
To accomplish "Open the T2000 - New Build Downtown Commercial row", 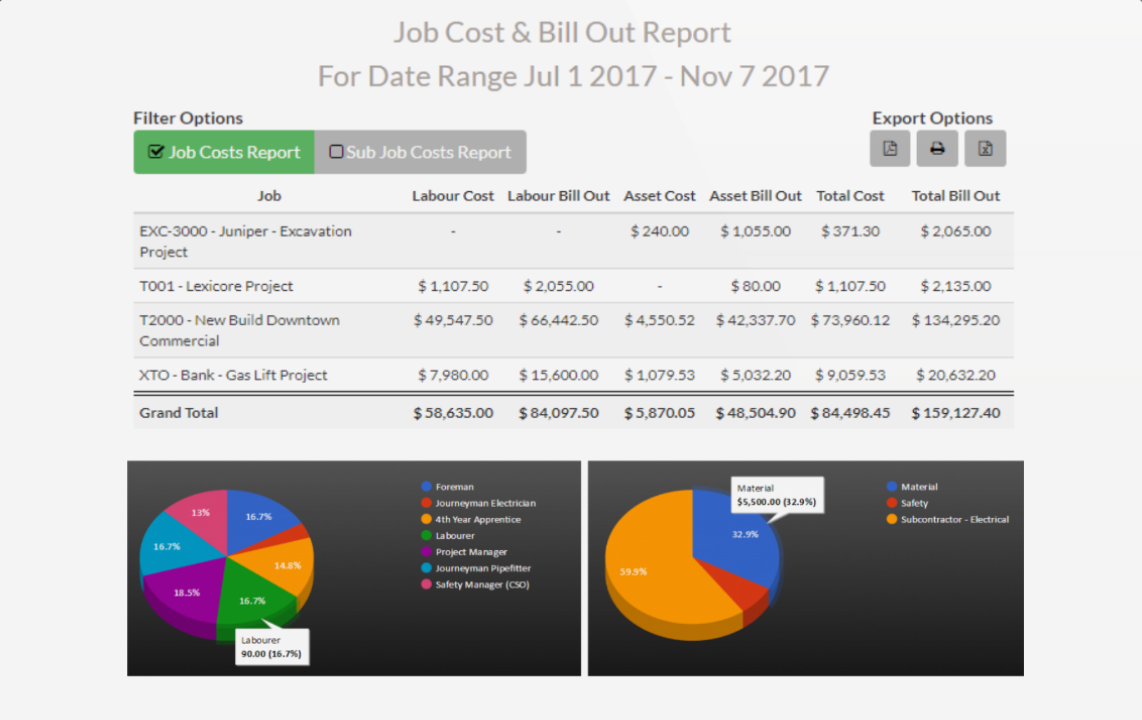I will click(x=240, y=330).
